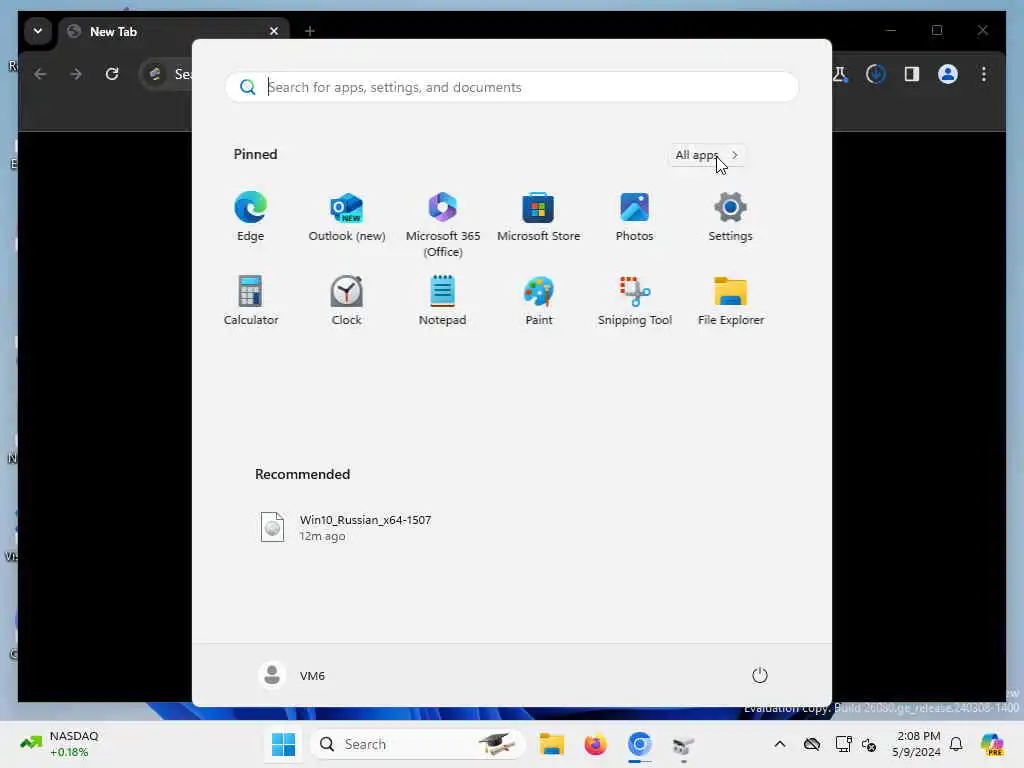1024x768 pixels.
Task: Open Microsoft Store from Start menu
Action: (538, 217)
